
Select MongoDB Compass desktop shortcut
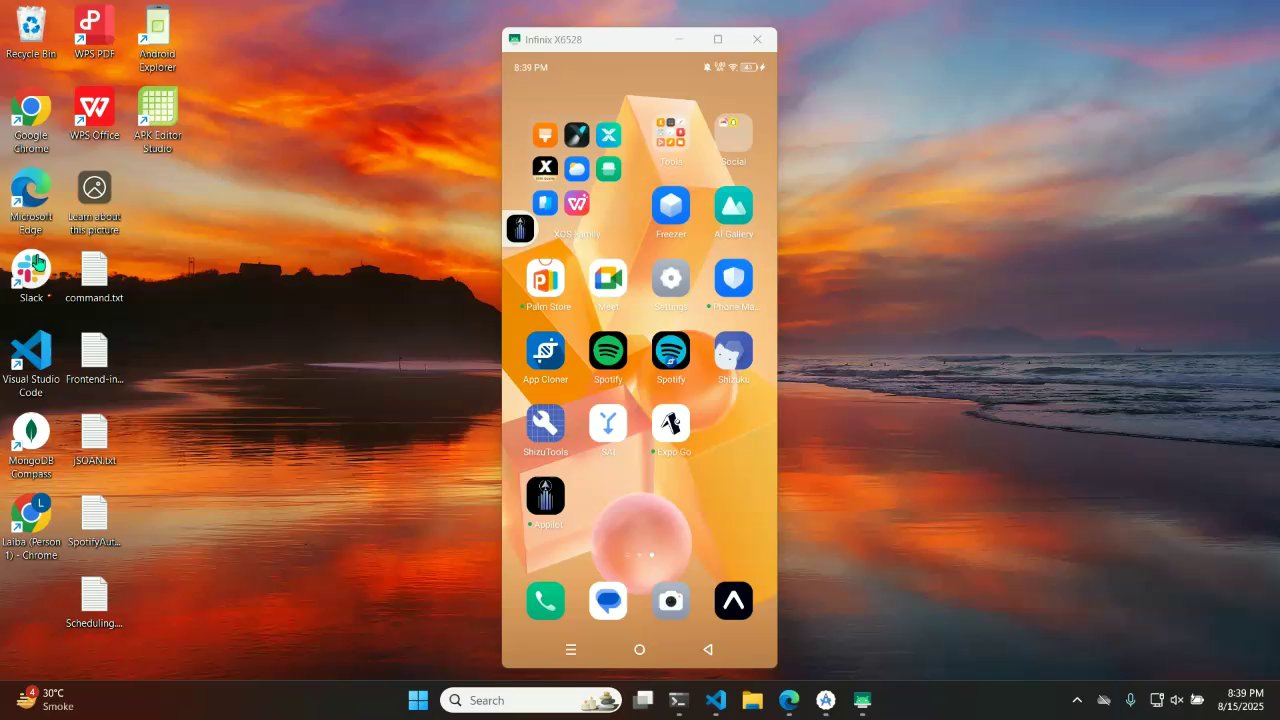click(31, 447)
